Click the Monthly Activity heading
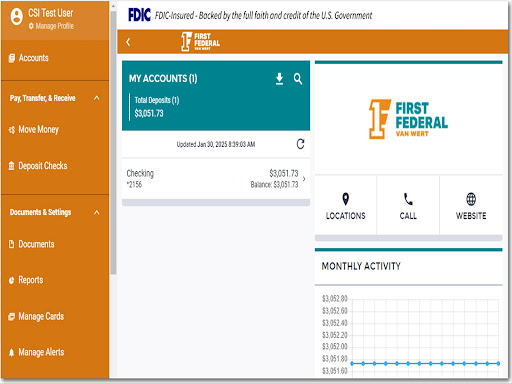 pos(361,266)
